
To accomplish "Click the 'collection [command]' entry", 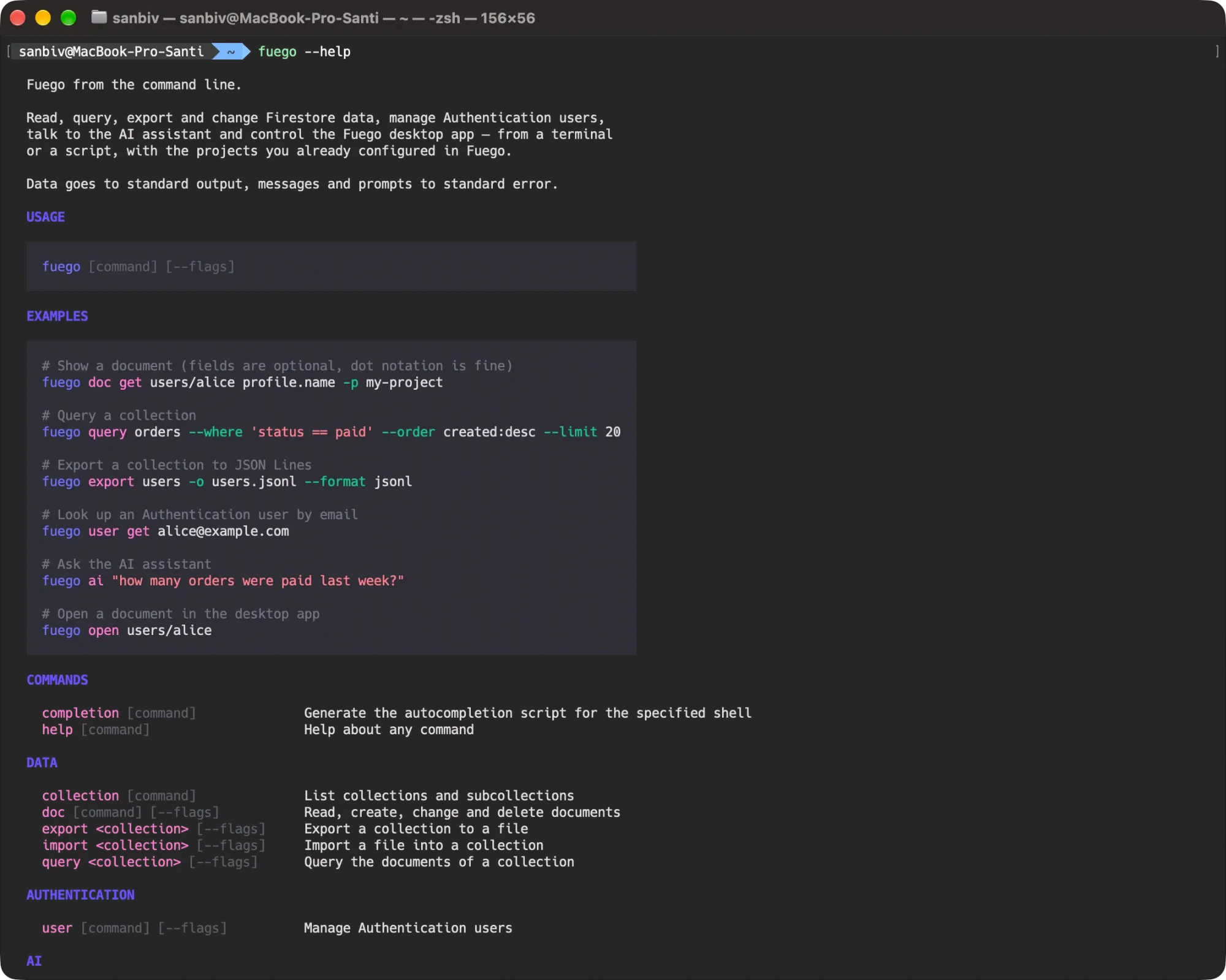I will [x=119, y=796].
